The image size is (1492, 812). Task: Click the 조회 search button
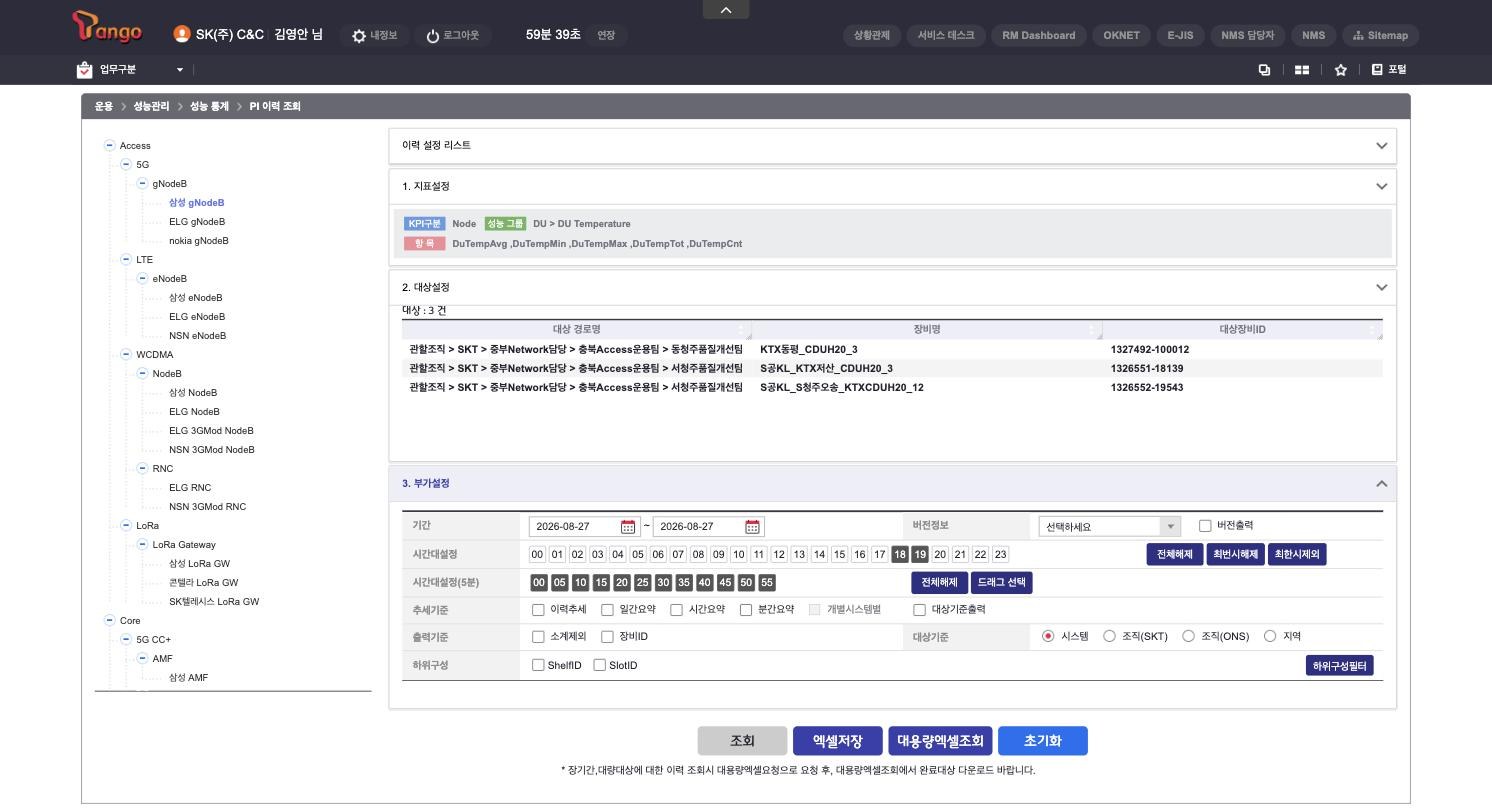pyautogui.click(x=742, y=741)
